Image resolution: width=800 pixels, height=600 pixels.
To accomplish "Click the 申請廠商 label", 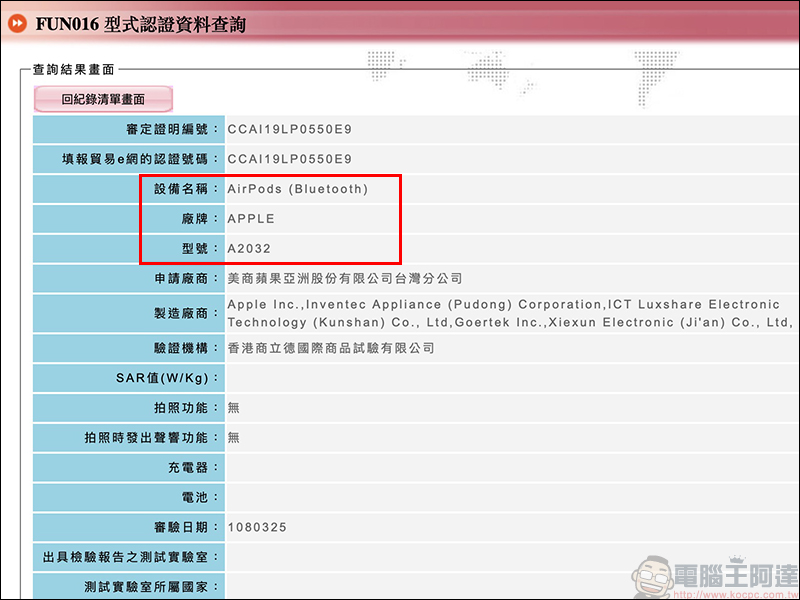I will pyautogui.click(x=186, y=279).
